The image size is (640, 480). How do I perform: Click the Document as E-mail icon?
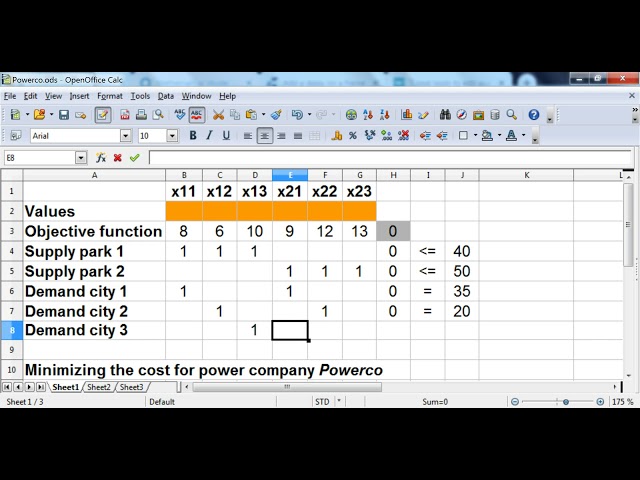(80, 115)
